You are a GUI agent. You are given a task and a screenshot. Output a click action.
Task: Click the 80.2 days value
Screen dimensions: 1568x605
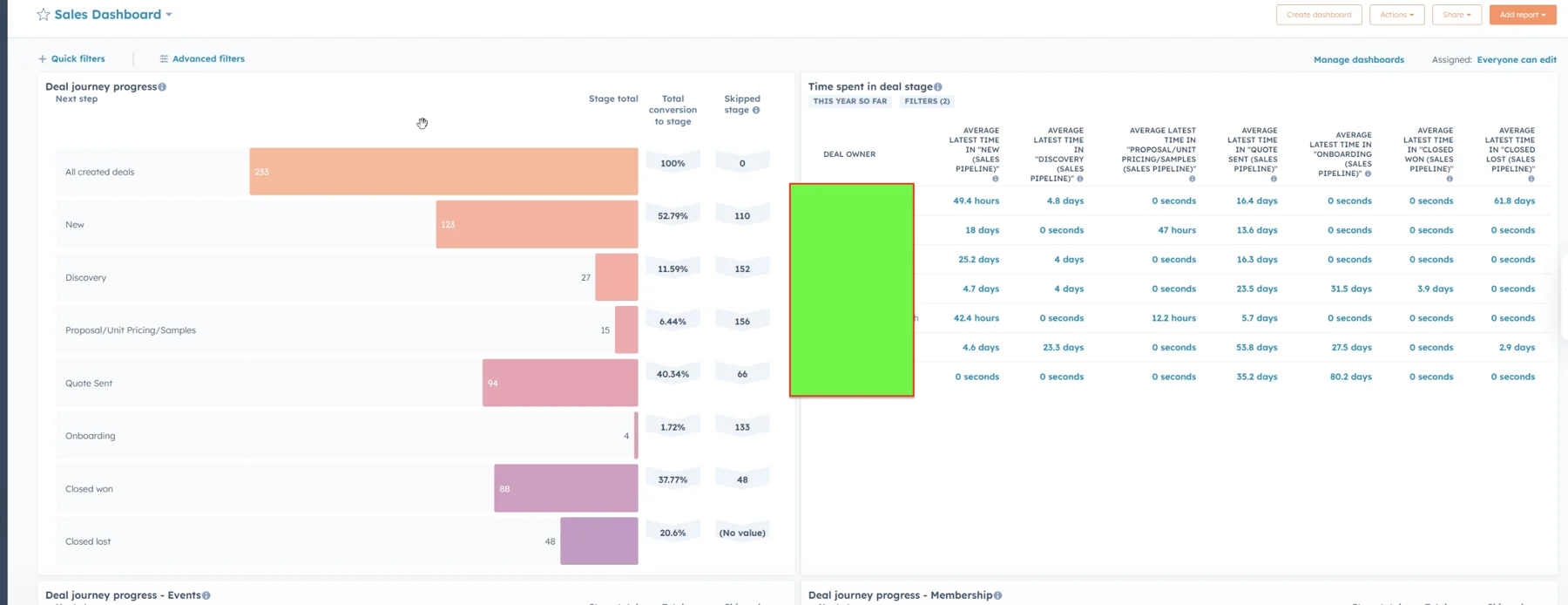1351,377
